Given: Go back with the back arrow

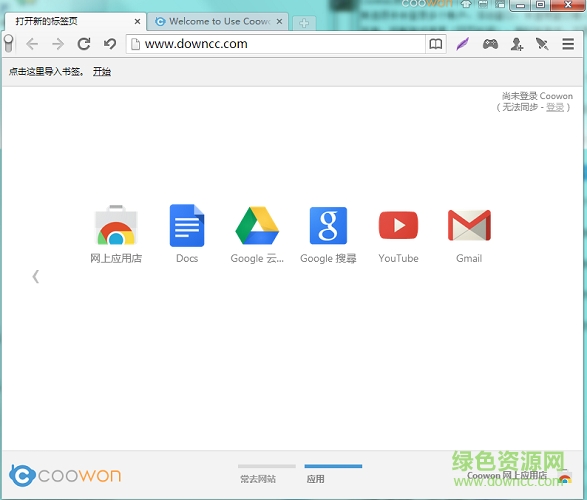Looking at the screenshot, I should coord(32,44).
